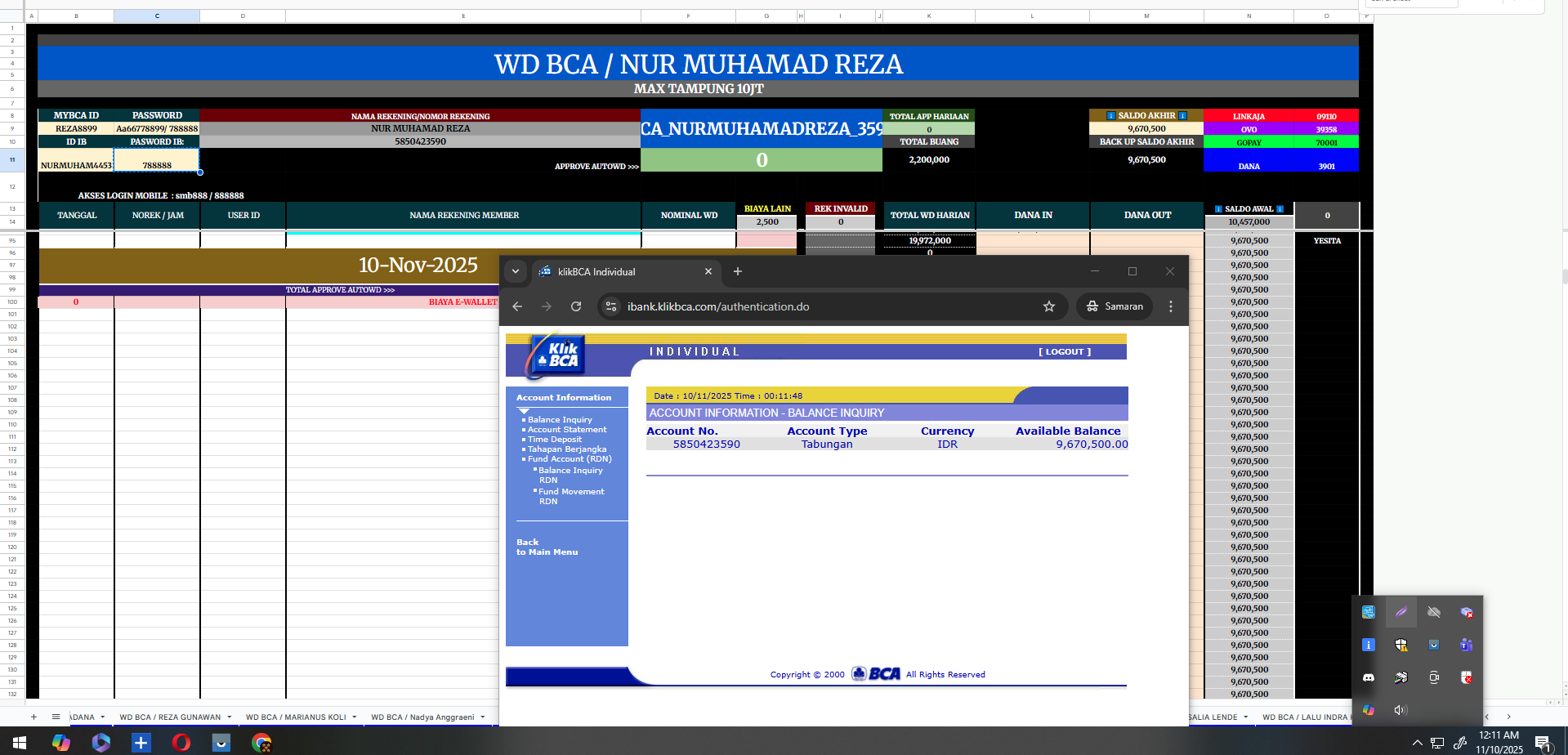Click the KlikBCA logo
Viewport: 1568px width, 755px height.
click(x=558, y=355)
